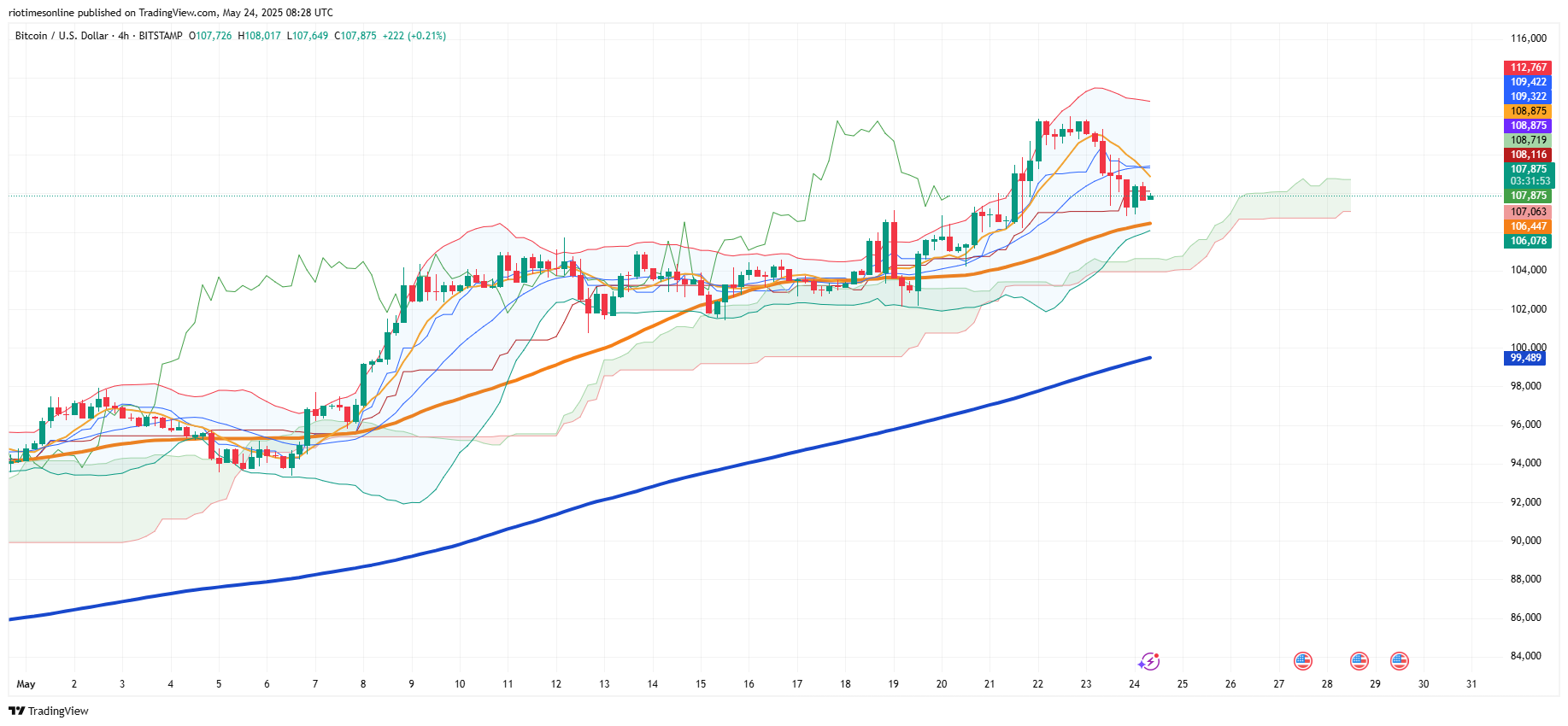Screen dimensions: 1568x726
Task: Select the orange 108,875 price label
Action: pyautogui.click(x=1528, y=111)
